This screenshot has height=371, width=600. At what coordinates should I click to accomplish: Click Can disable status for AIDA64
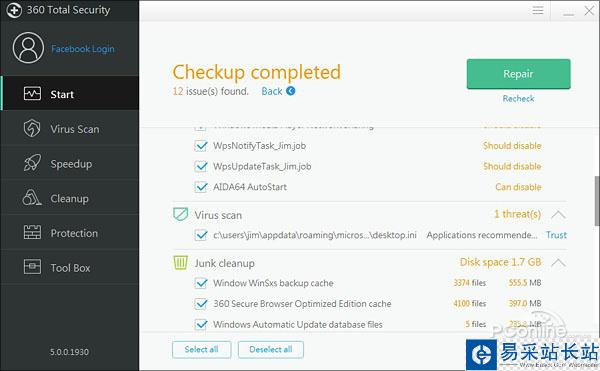518,187
